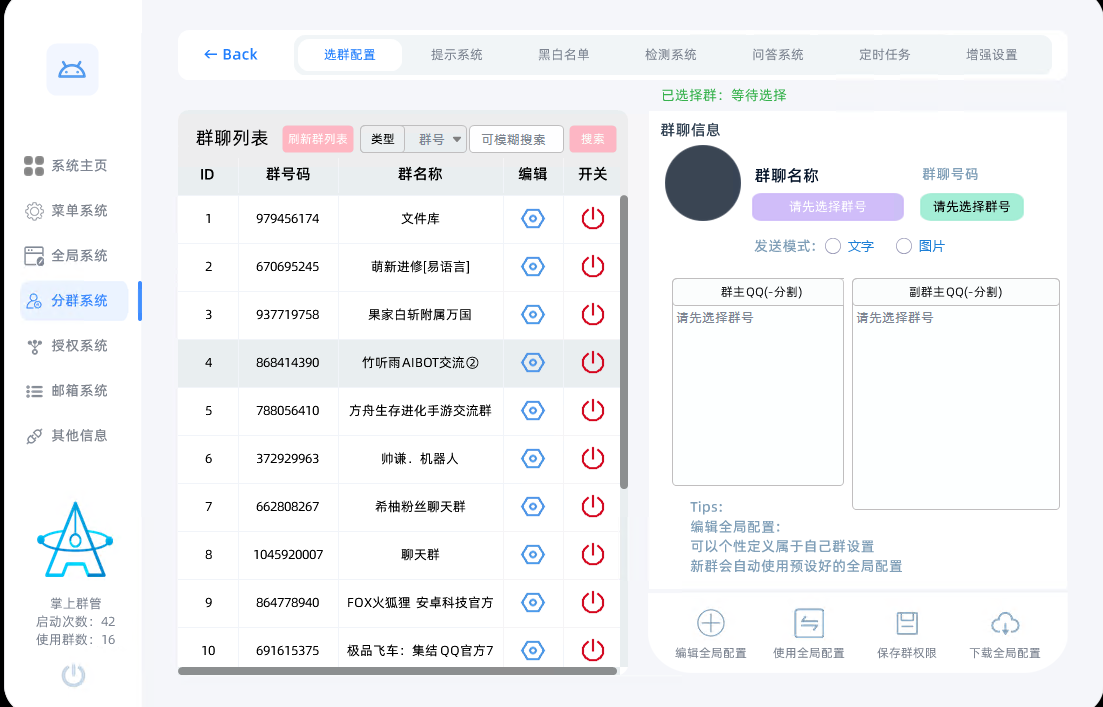
Task: Click edit icon next to 帅谦．机器人
Action: 532,458
